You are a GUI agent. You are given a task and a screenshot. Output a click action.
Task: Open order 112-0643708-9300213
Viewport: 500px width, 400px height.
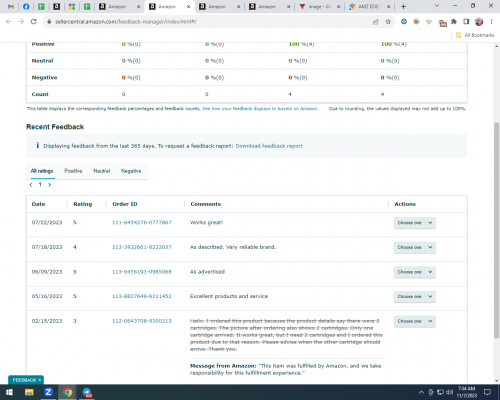(142, 321)
